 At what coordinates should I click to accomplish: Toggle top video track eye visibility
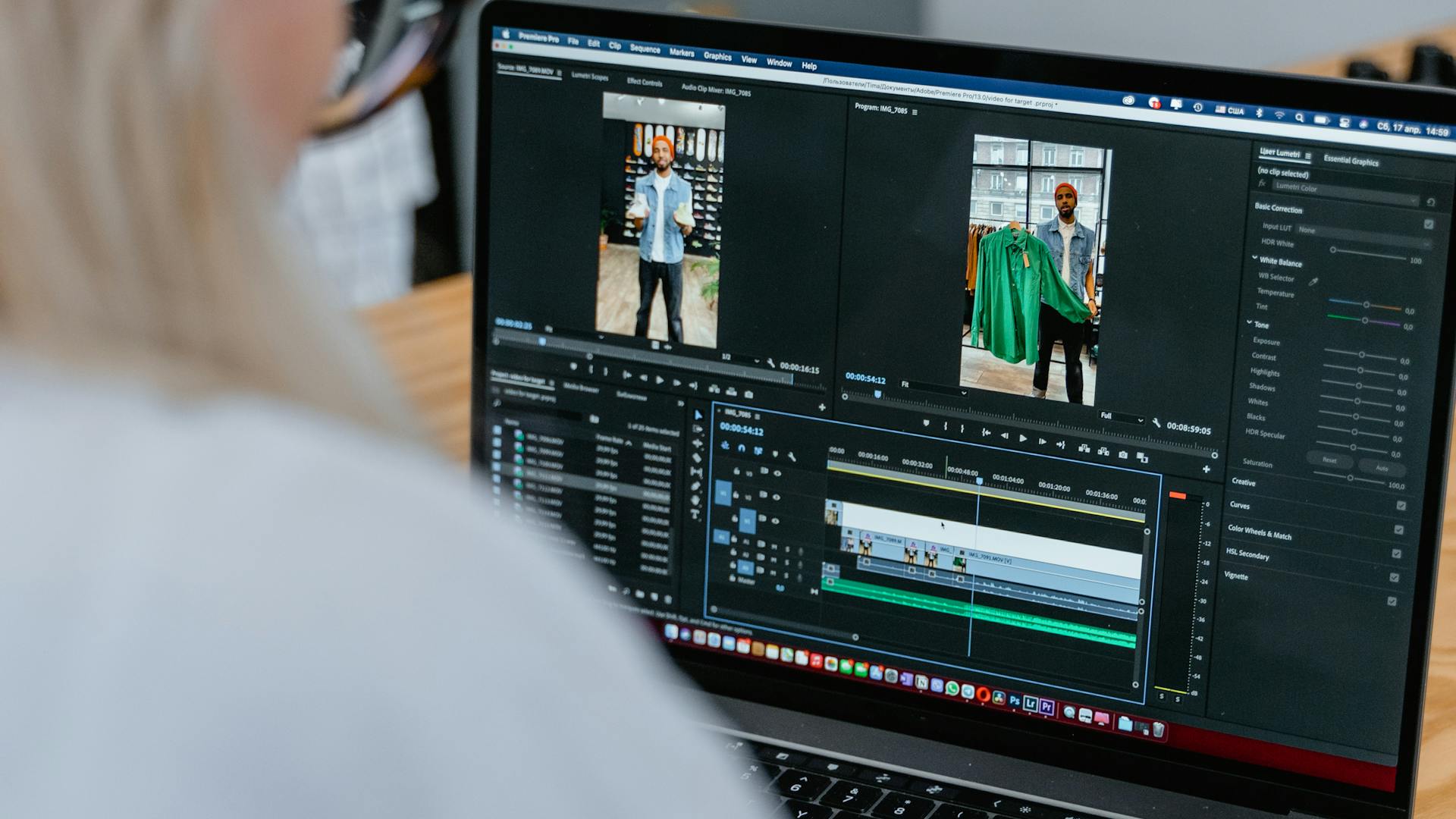coord(777,473)
